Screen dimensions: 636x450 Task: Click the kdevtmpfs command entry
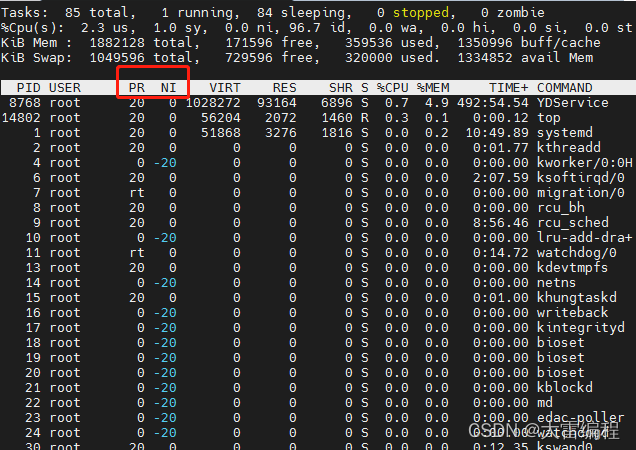(572, 268)
